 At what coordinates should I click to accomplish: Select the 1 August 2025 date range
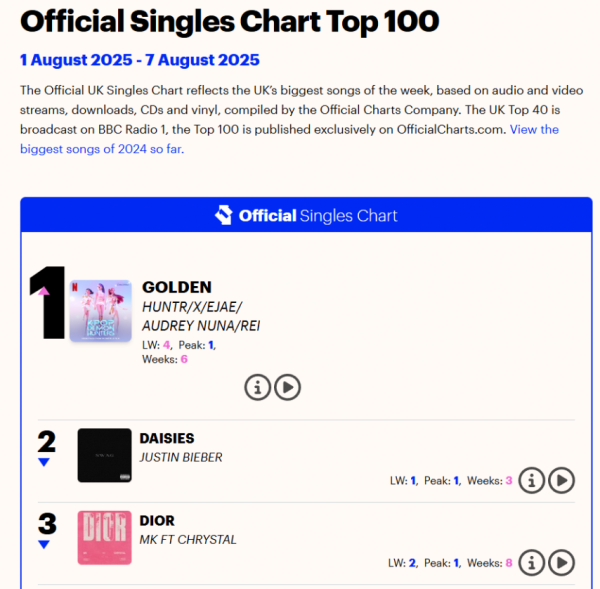tap(140, 60)
